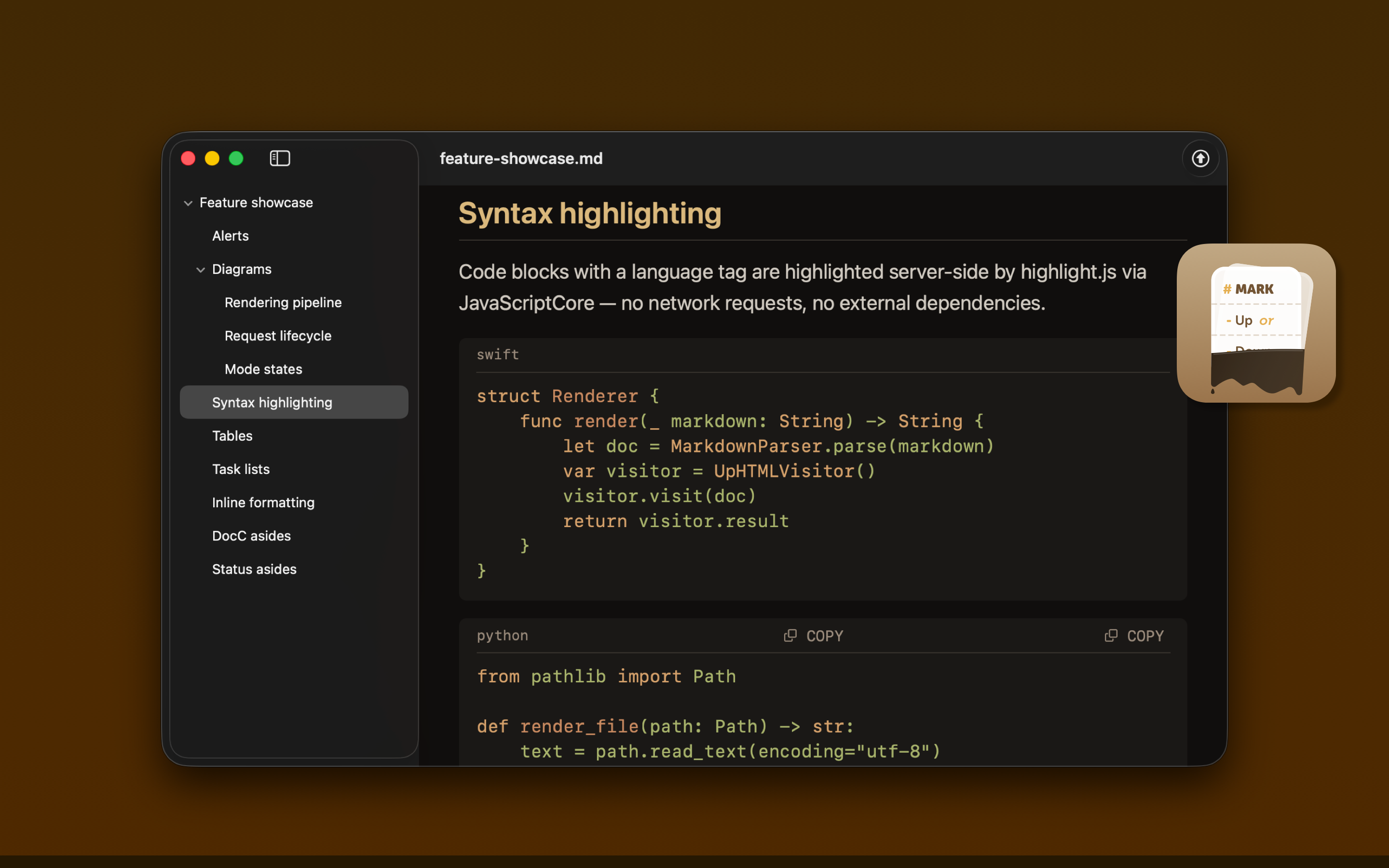Click the share arrow icon top right
Viewport: 1389px width, 868px height.
click(x=1200, y=159)
